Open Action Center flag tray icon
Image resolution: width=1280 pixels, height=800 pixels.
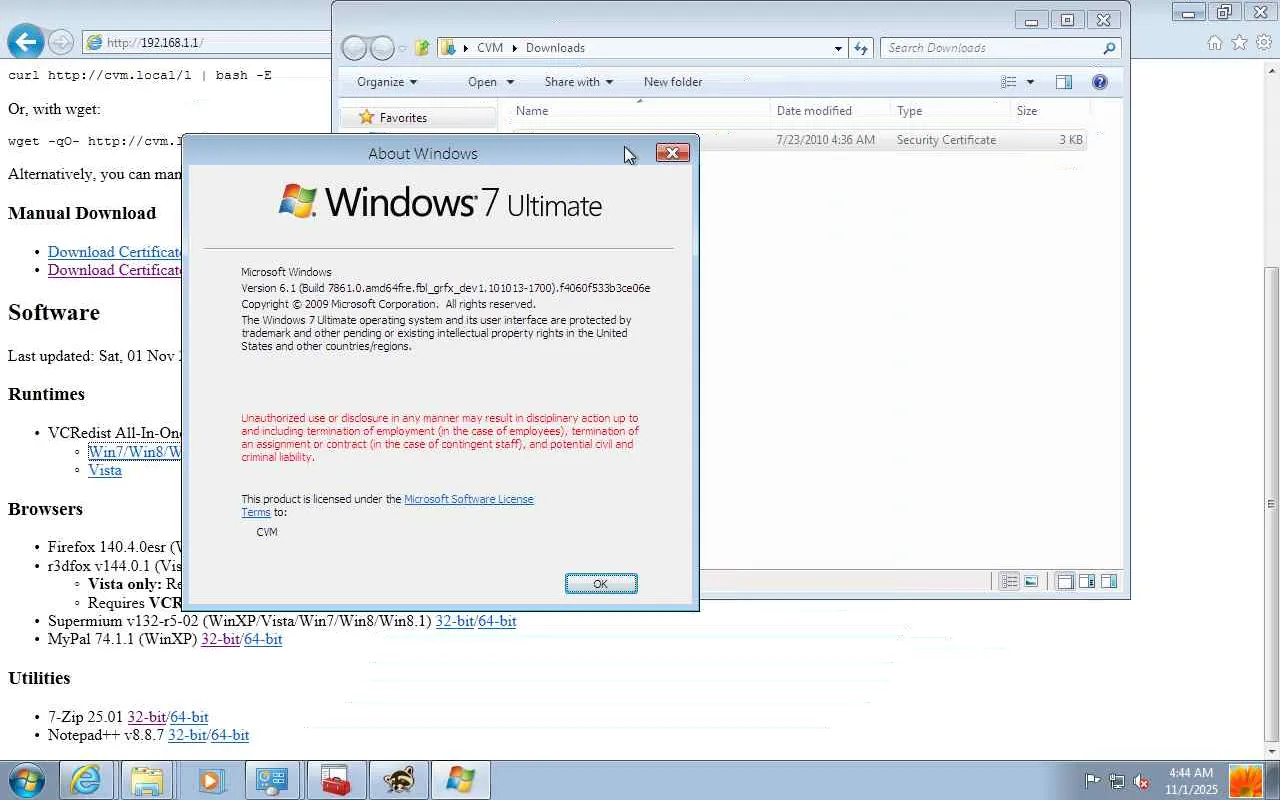click(1093, 781)
